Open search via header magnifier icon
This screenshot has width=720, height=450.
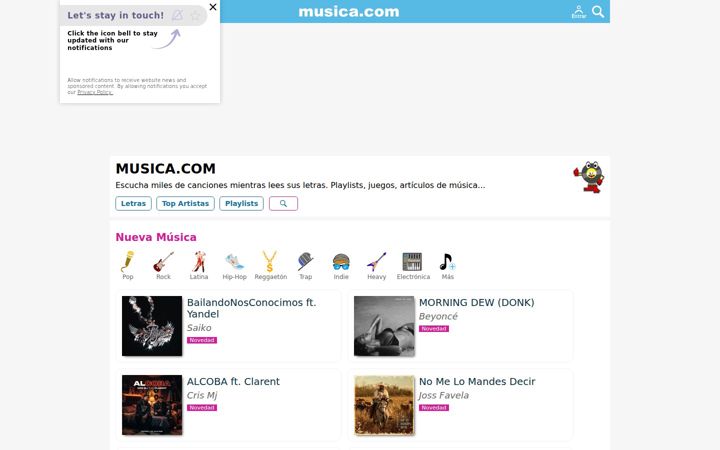598,11
